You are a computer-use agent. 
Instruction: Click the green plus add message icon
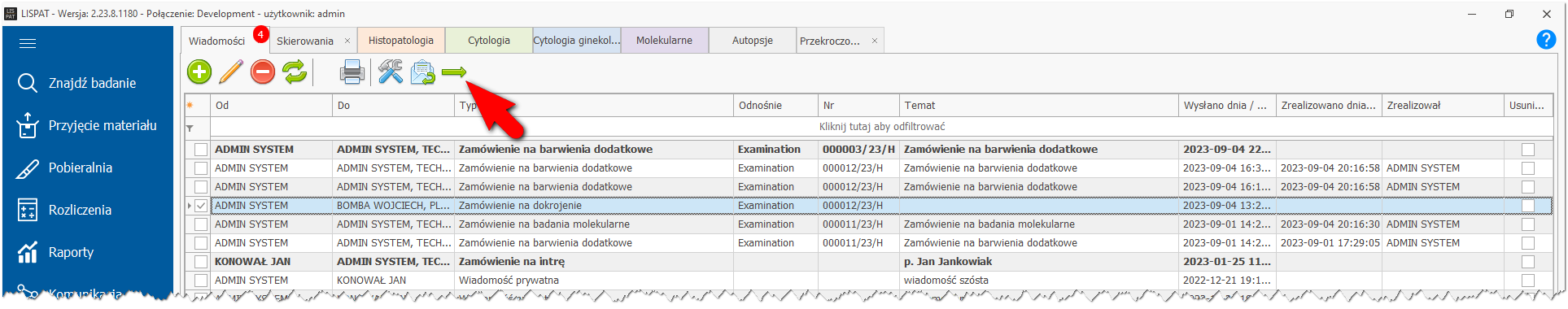tap(199, 72)
